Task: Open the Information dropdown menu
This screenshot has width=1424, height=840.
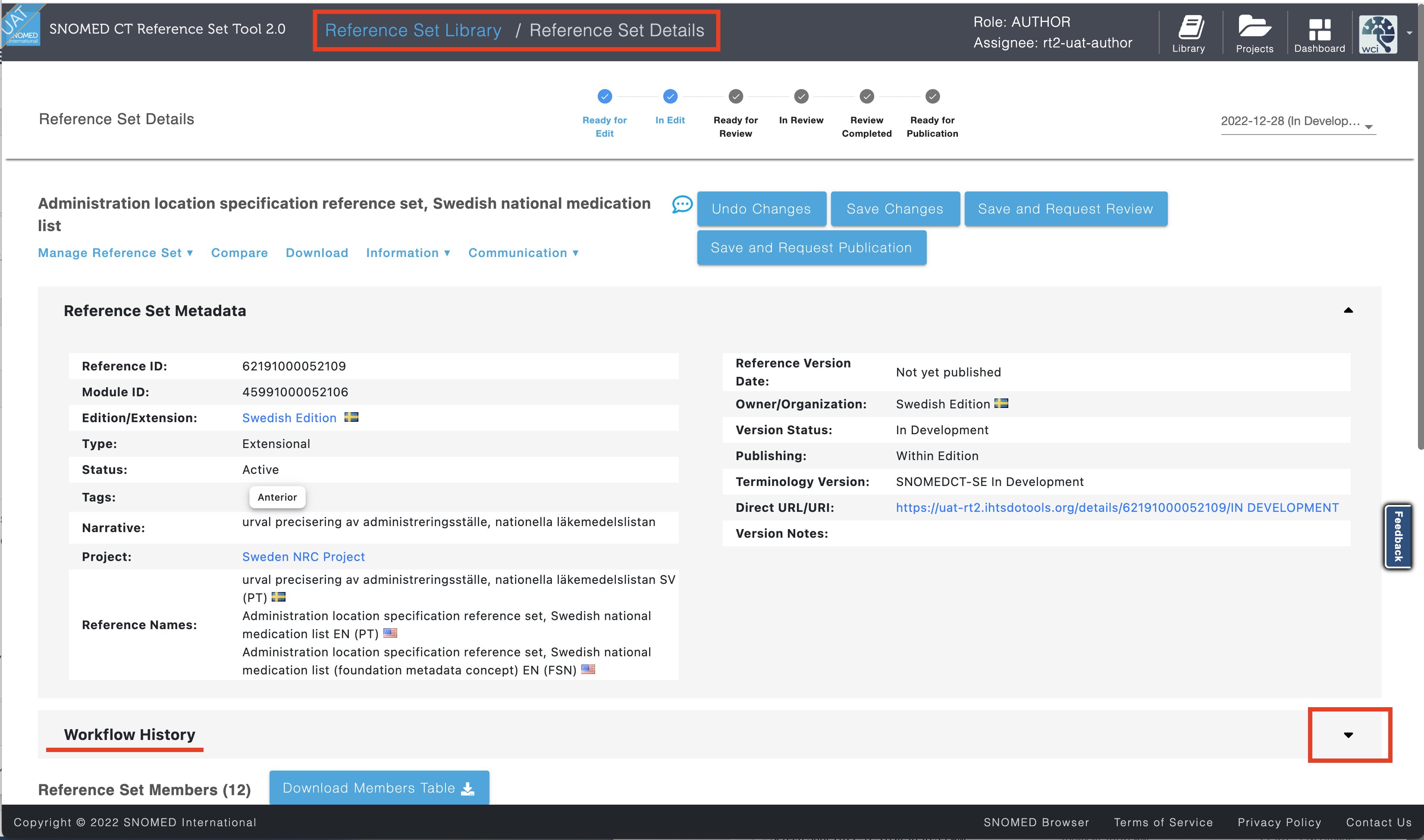Action: click(x=408, y=252)
